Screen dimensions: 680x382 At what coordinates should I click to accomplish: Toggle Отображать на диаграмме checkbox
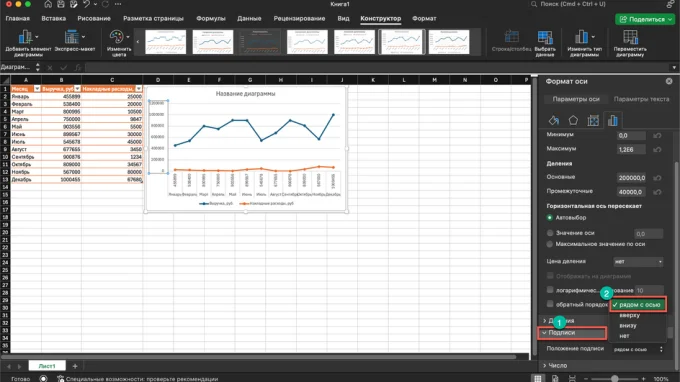click(x=550, y=276)
